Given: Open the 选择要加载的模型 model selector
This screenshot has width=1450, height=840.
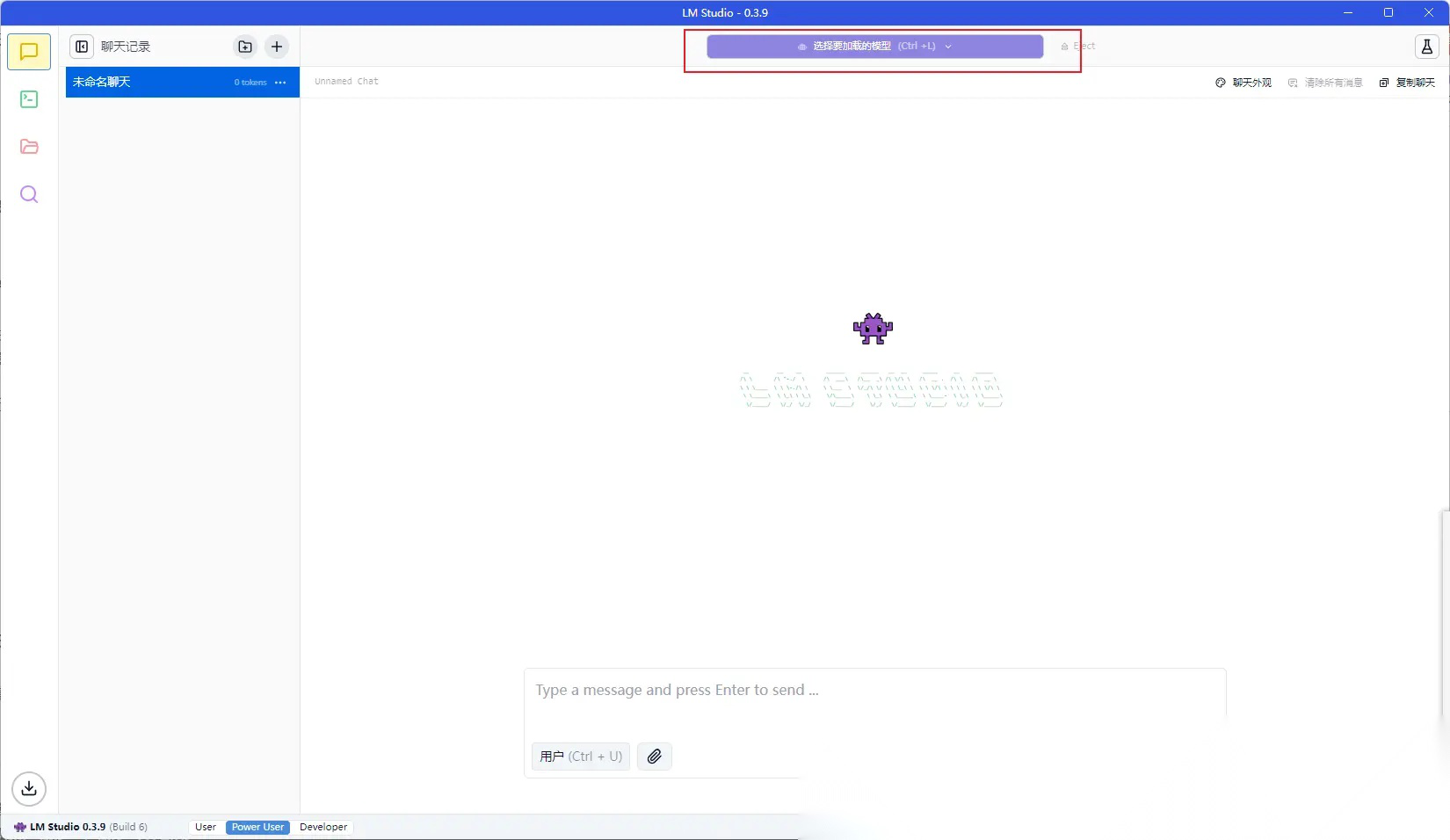Looking at the screenshot, I should pos(874,47).
